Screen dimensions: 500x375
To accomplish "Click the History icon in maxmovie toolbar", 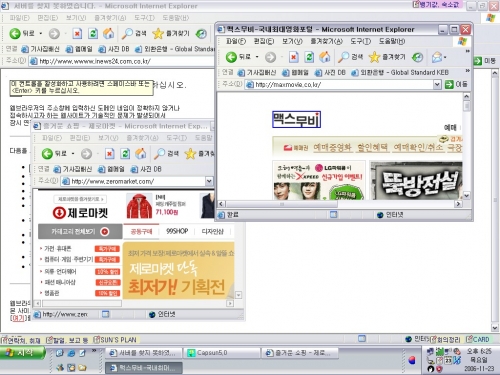I will click(x=417, y=57).
